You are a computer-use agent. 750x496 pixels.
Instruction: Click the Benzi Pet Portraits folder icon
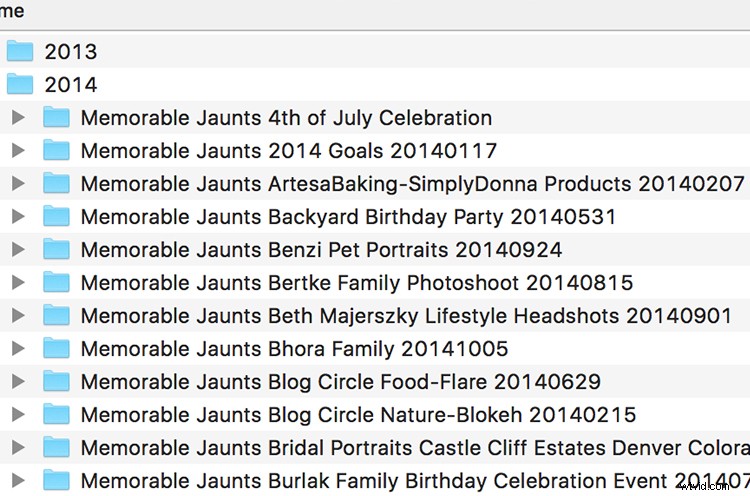56,250
